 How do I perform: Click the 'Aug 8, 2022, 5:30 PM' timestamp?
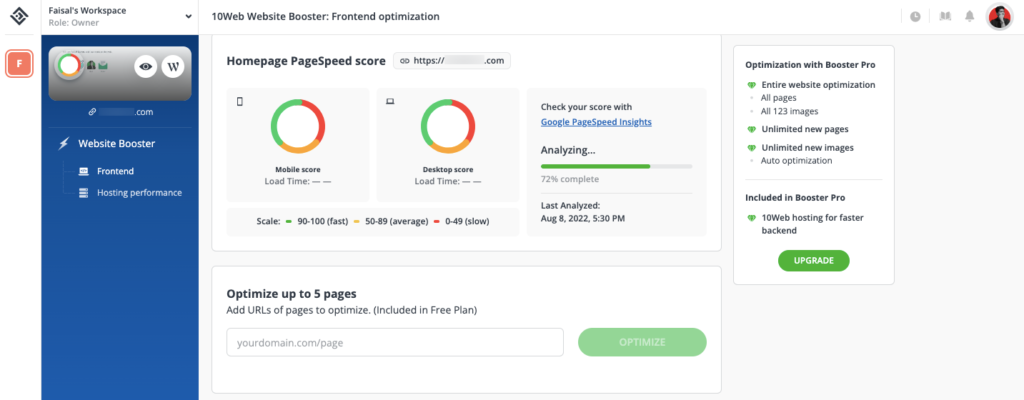pos(583,218)
